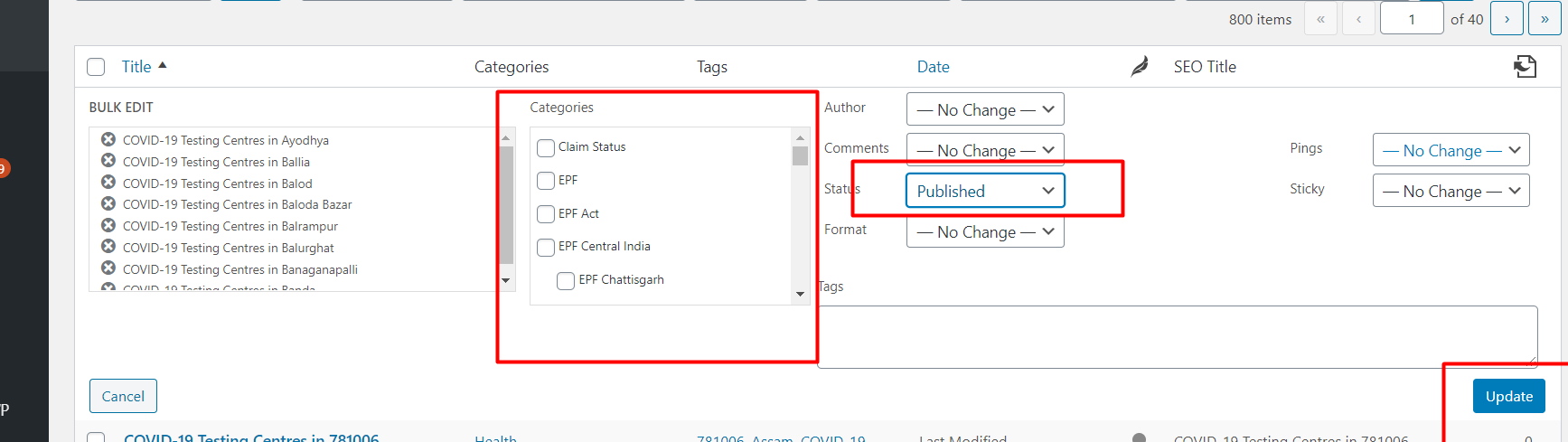
Task: Sort posts by Date column
Action: [933, 67]
